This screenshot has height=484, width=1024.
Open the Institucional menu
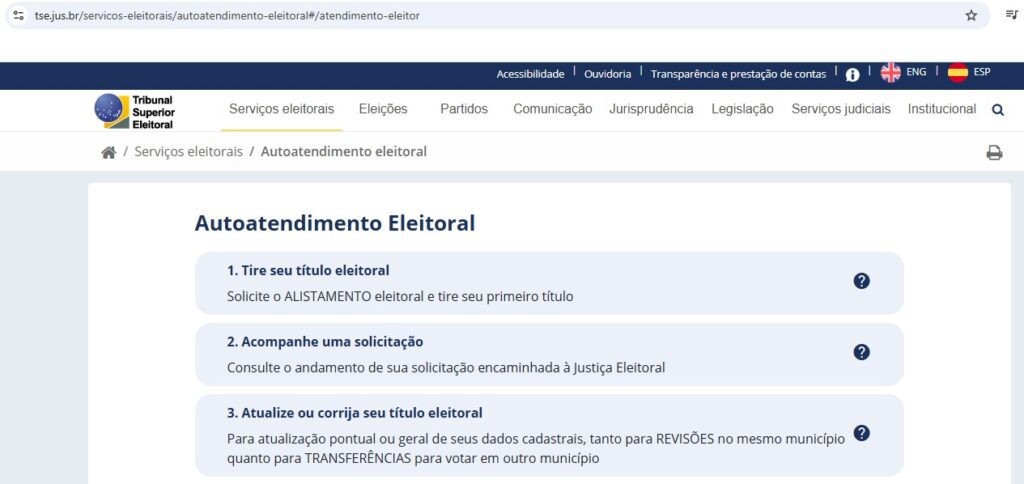coord(942,109)
